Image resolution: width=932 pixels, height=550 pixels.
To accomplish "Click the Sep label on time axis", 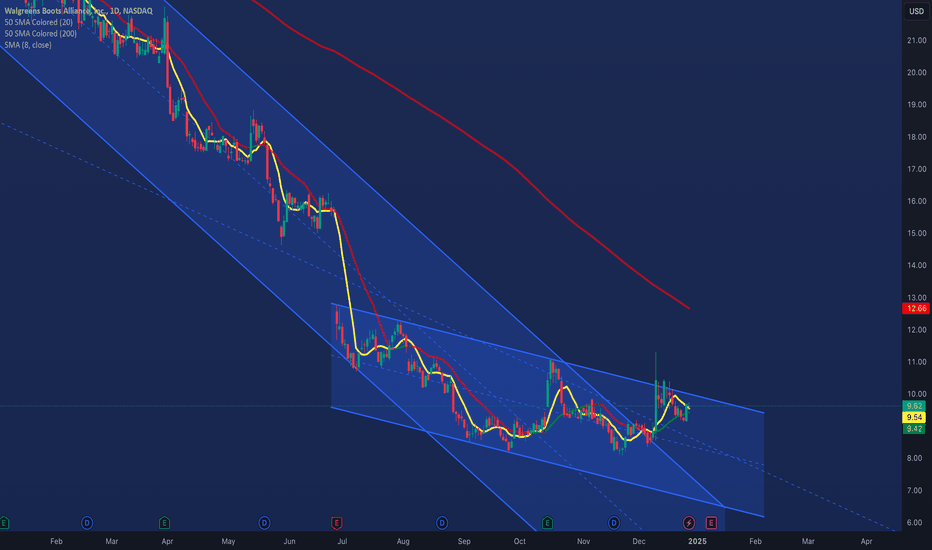I will [x=464, y=541].
